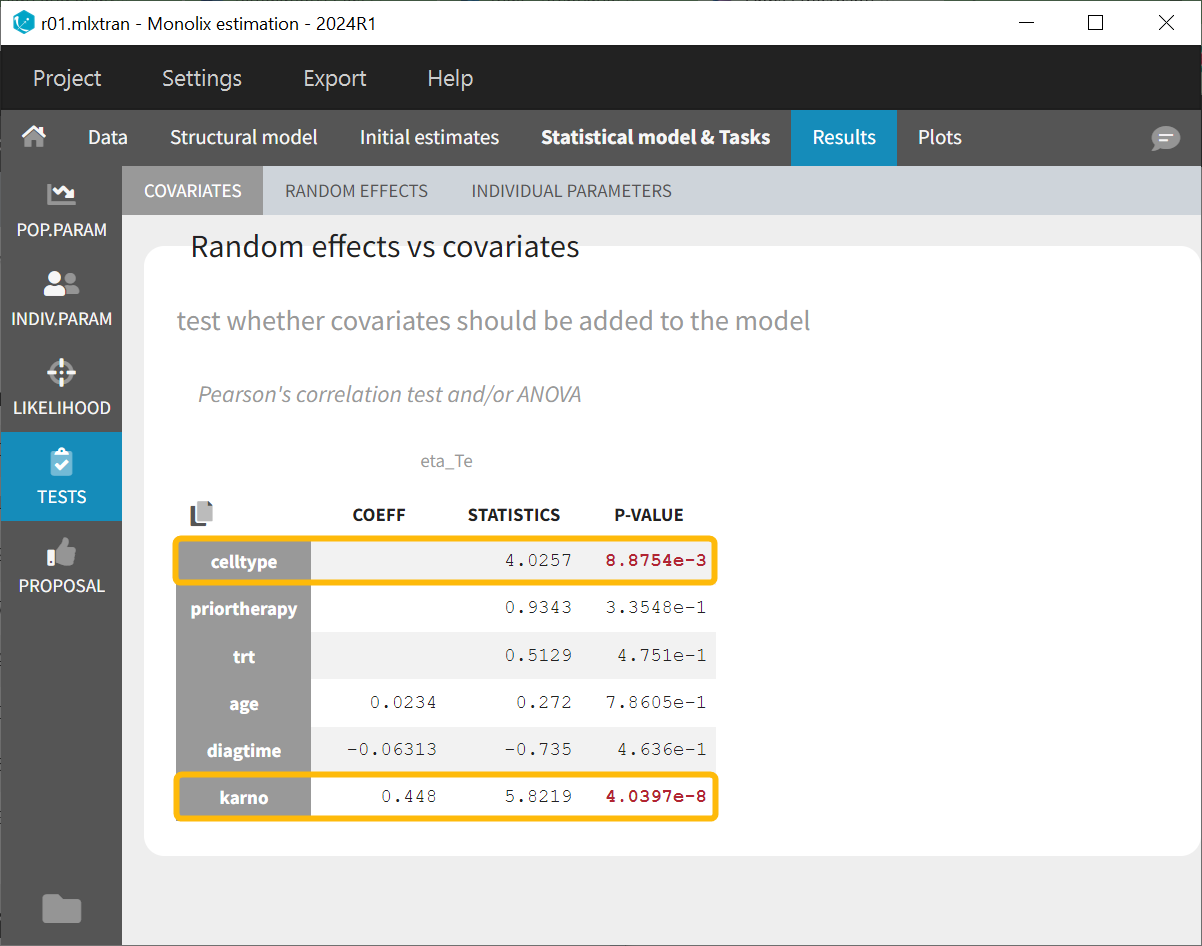Viewport: 1202px width, 946px height.
Task: Open Statistical model & Tasks tab
Action: coord(655,138)
